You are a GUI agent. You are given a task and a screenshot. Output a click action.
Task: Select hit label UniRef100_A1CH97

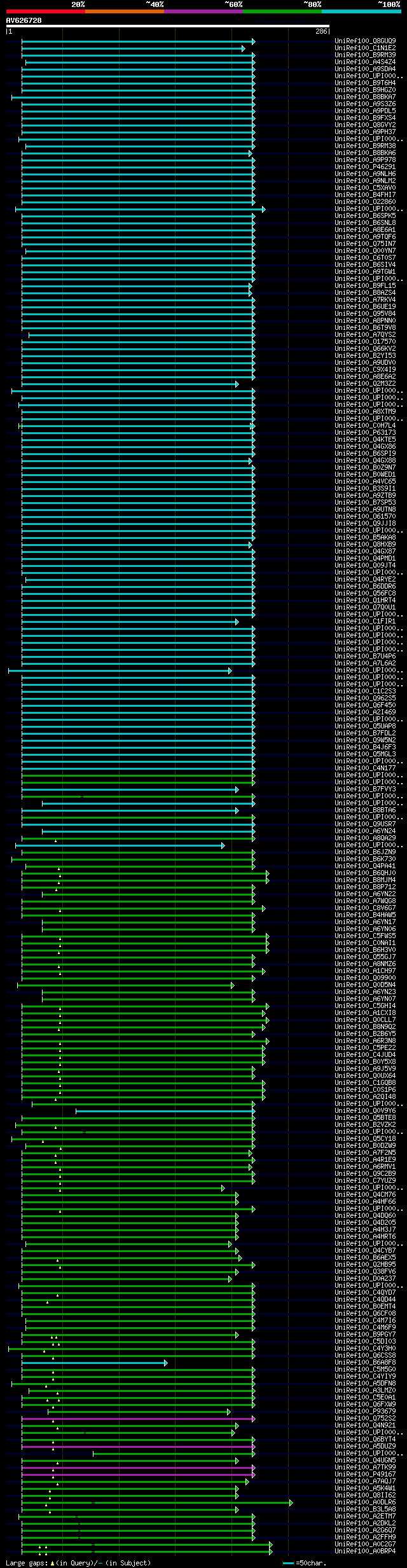(365, 971)
